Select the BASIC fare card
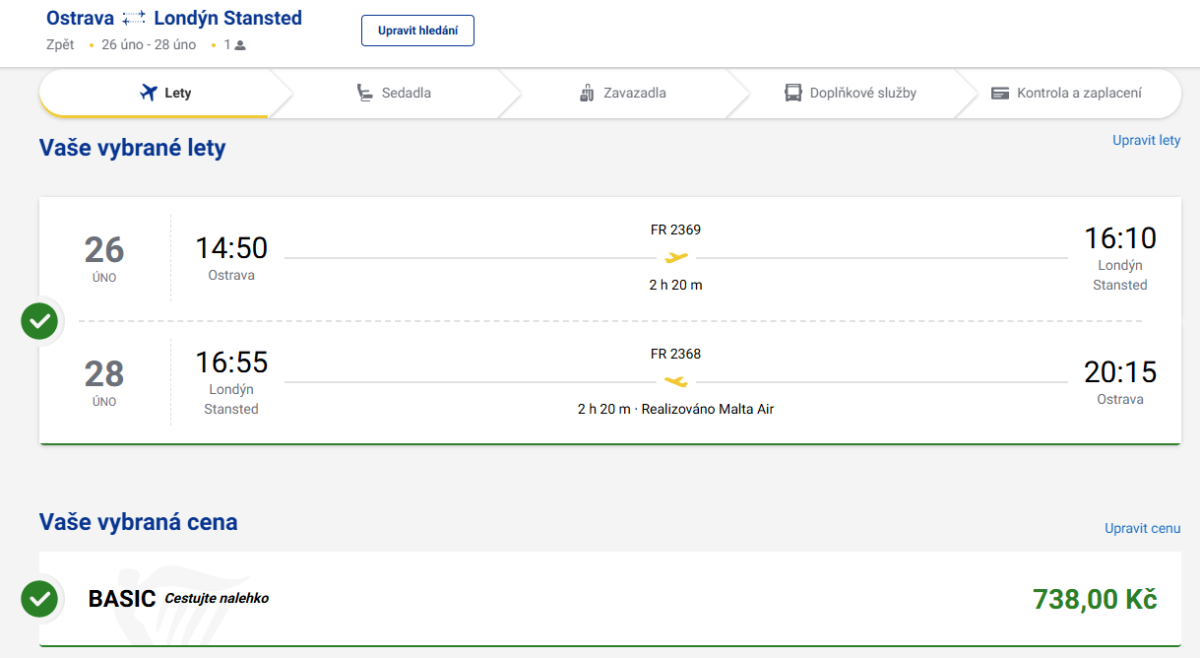1200x658 pixels. pos(600,599)
